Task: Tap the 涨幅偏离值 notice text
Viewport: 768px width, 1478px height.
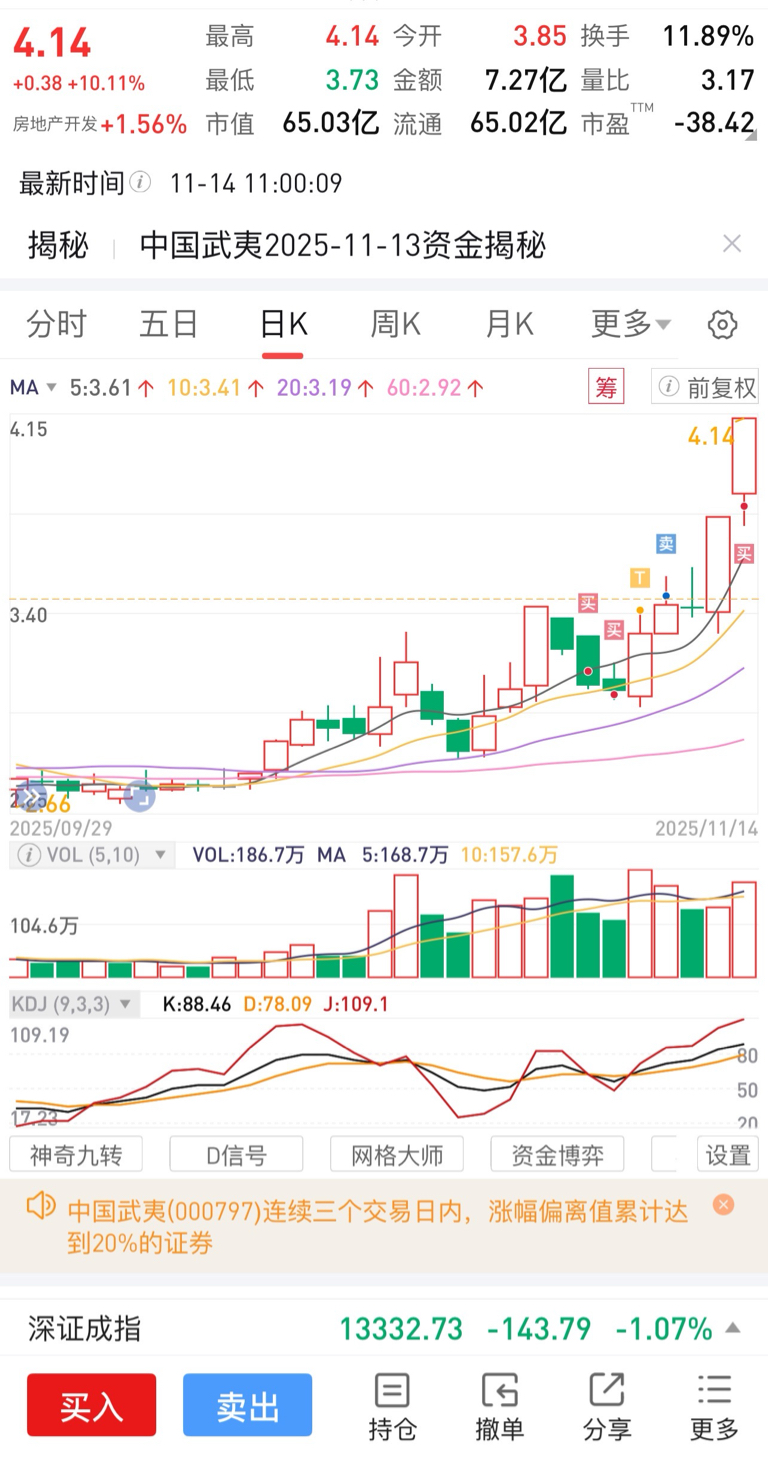Action: (378, 1227)
